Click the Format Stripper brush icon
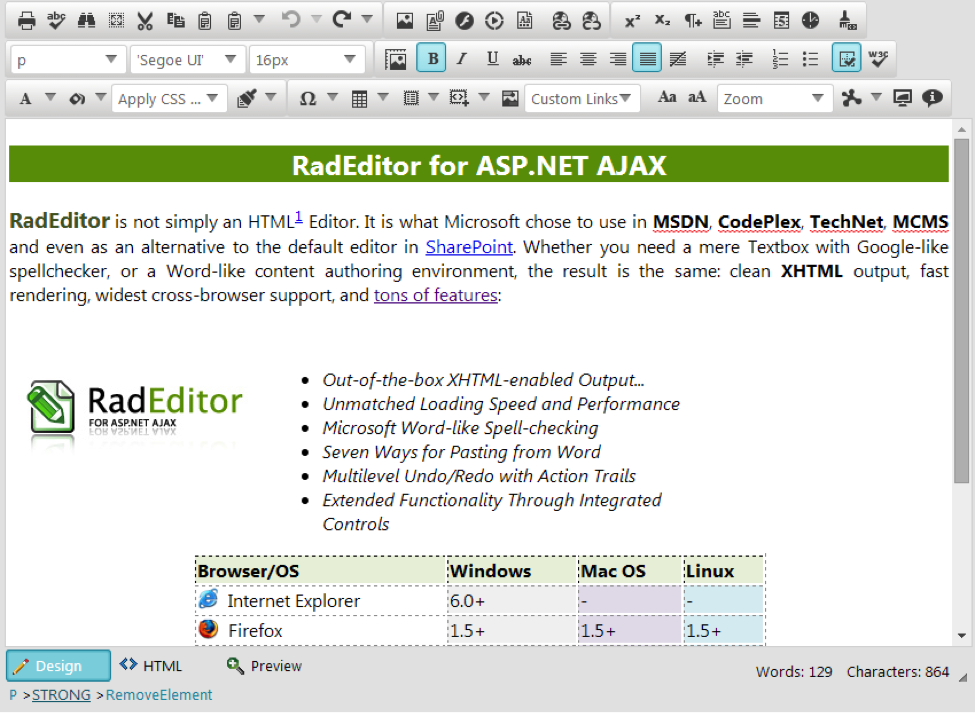975x713 pixels. tap(848, 21)
